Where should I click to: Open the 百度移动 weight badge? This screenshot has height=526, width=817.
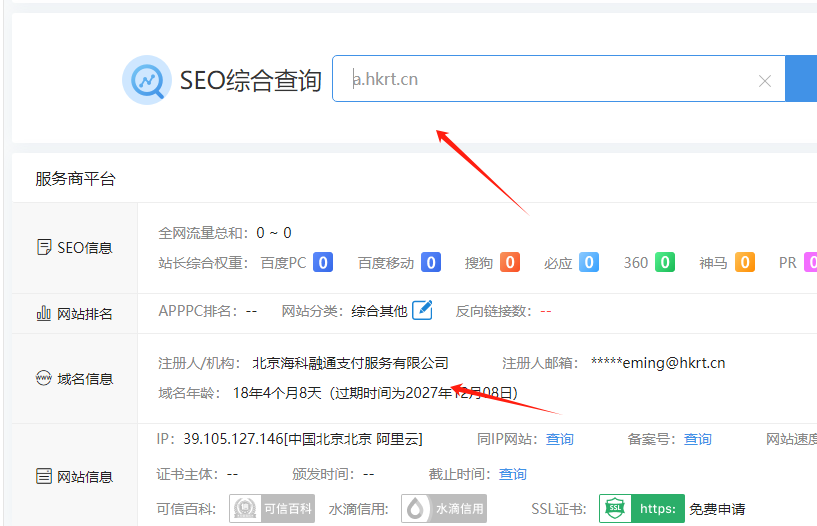click(431, 262)
